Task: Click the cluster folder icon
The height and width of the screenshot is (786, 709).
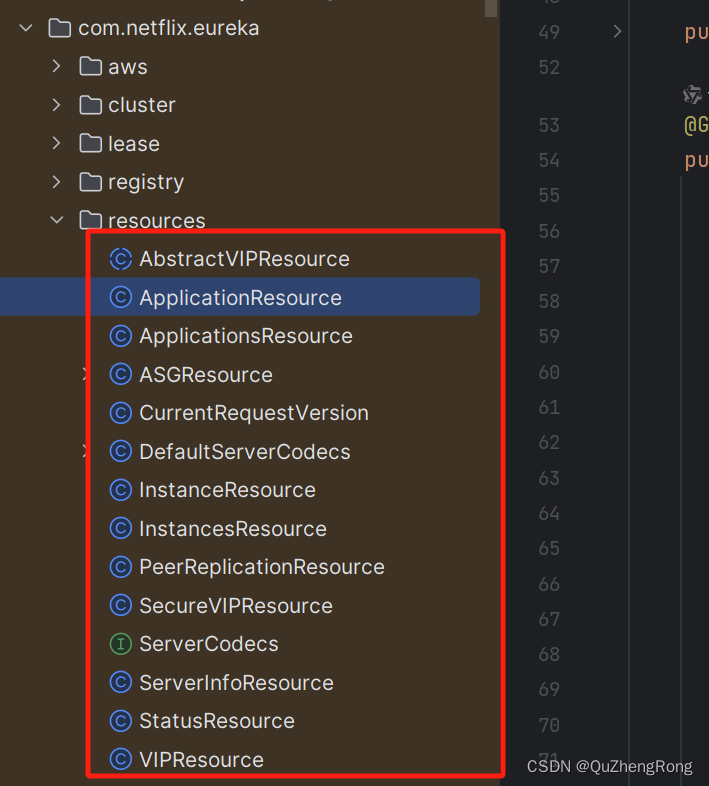Action: click(91, 105)
